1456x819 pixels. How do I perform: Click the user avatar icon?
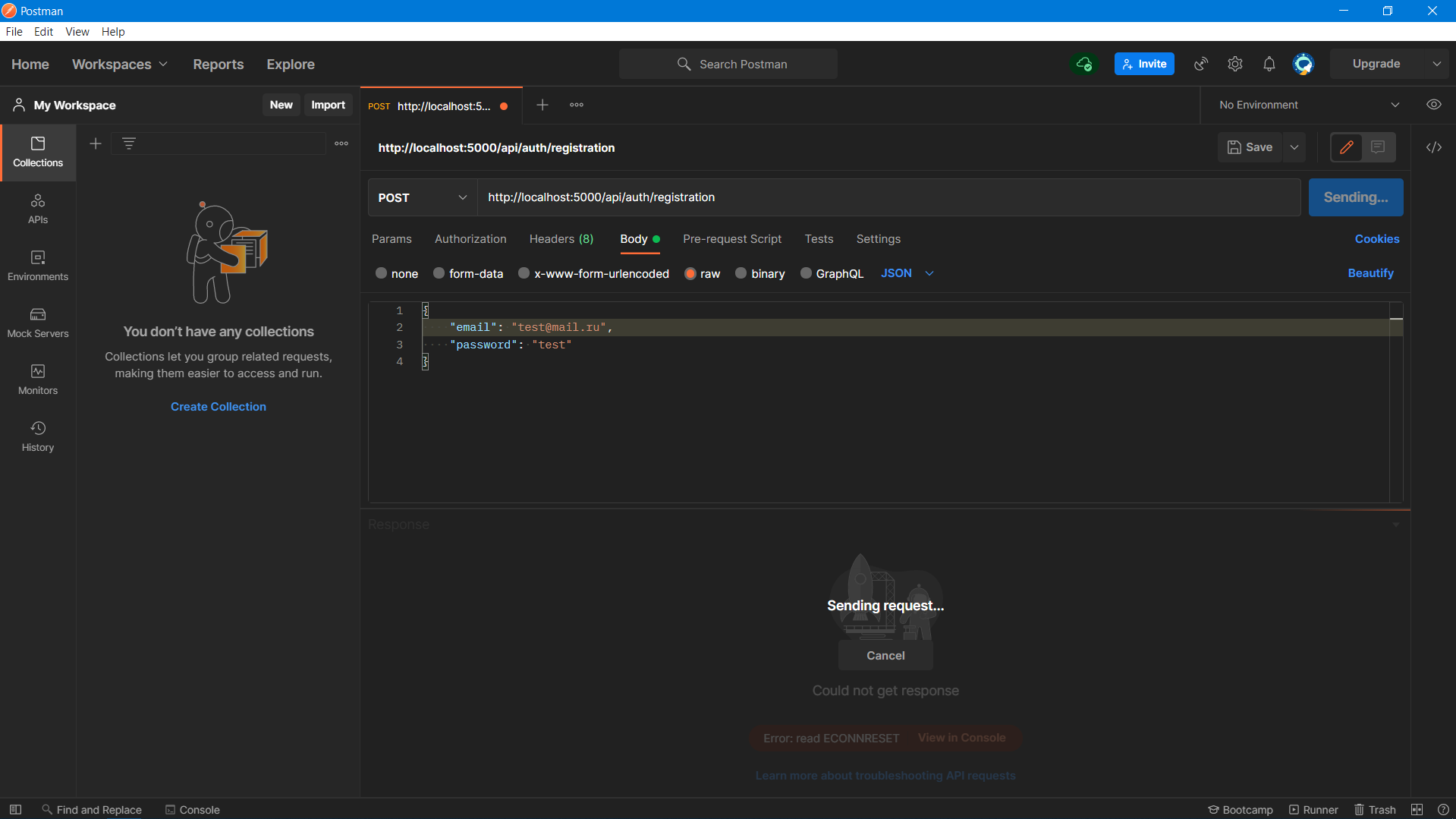click(x=1303, y=64)
